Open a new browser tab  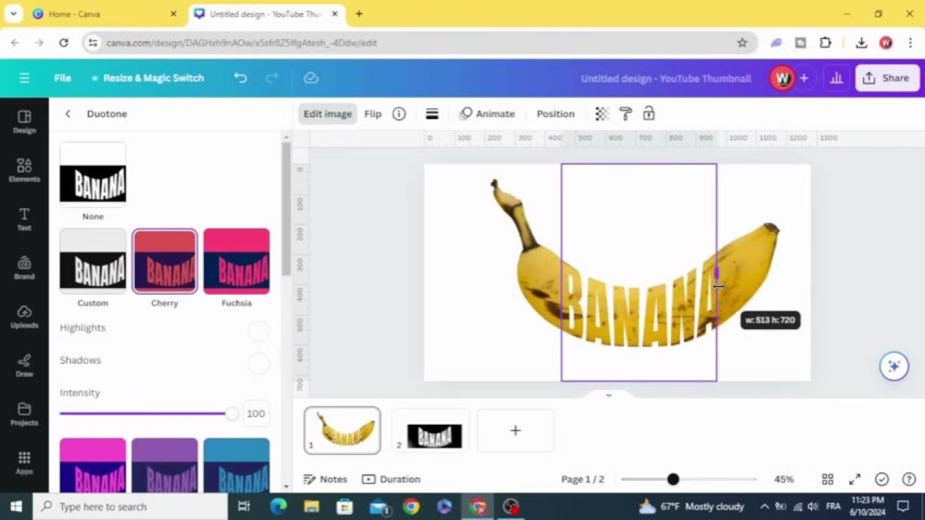[359, 14]
